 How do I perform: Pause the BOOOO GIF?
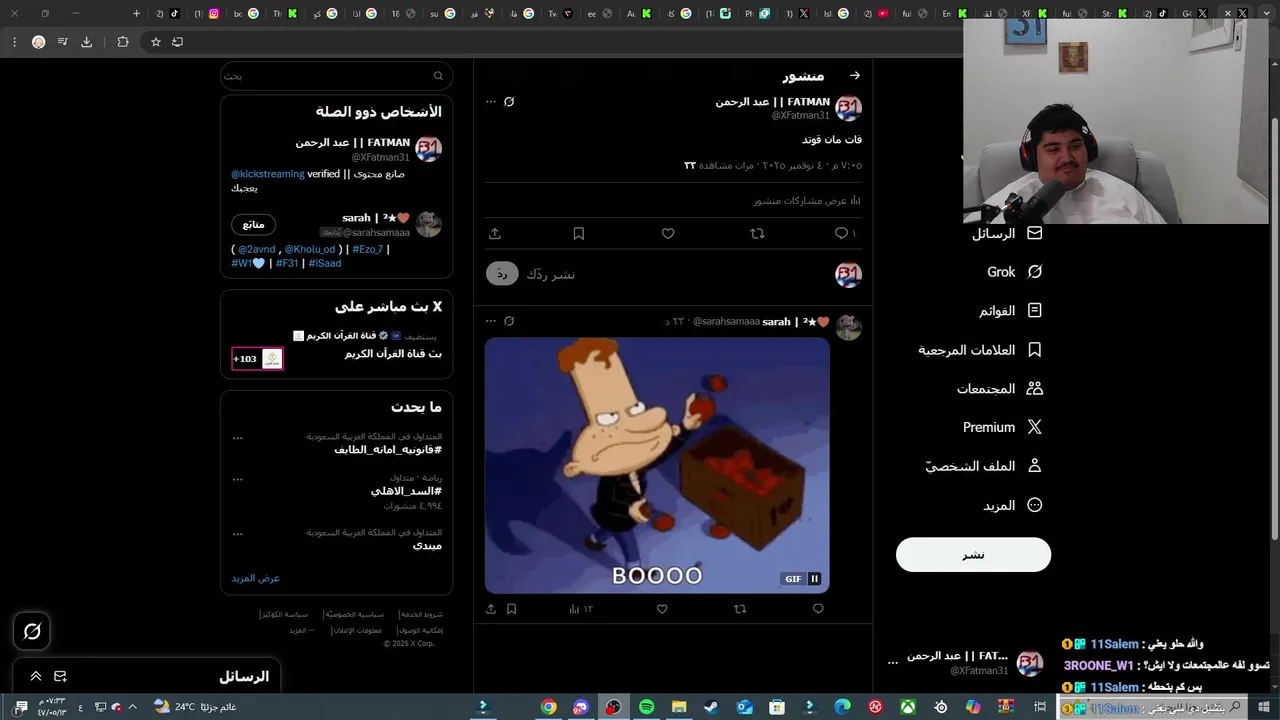tap(815, 579)
